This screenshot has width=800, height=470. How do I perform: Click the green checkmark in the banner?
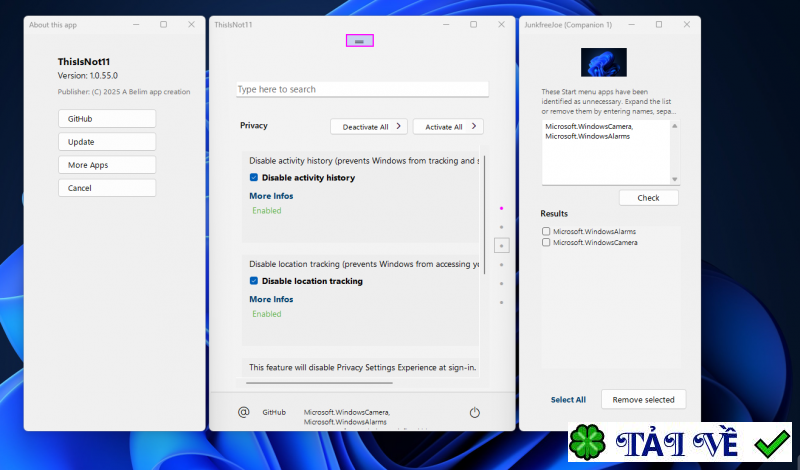point(771,444)
